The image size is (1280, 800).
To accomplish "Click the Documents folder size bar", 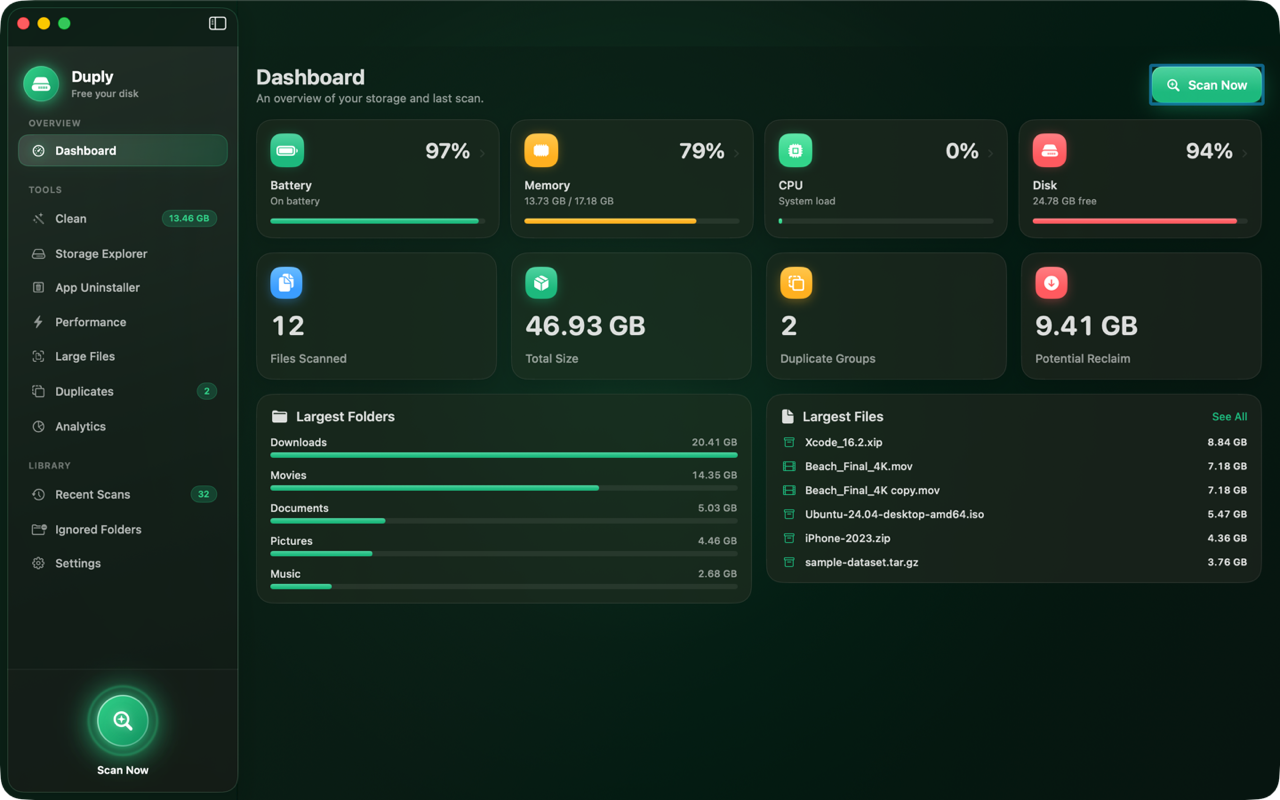I will coord(503,521).
